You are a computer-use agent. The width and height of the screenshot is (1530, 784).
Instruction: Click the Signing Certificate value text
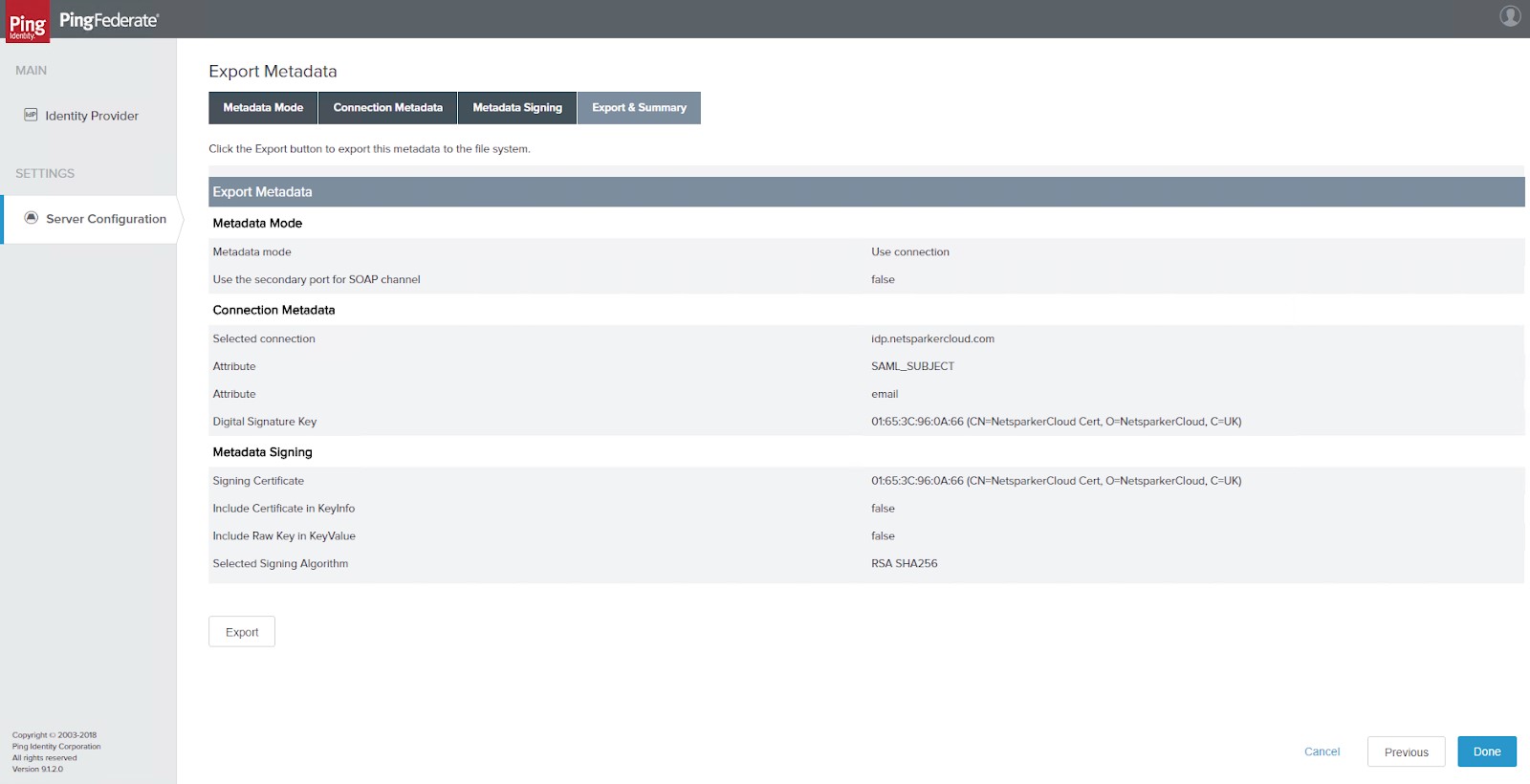tap(1056, 481)
